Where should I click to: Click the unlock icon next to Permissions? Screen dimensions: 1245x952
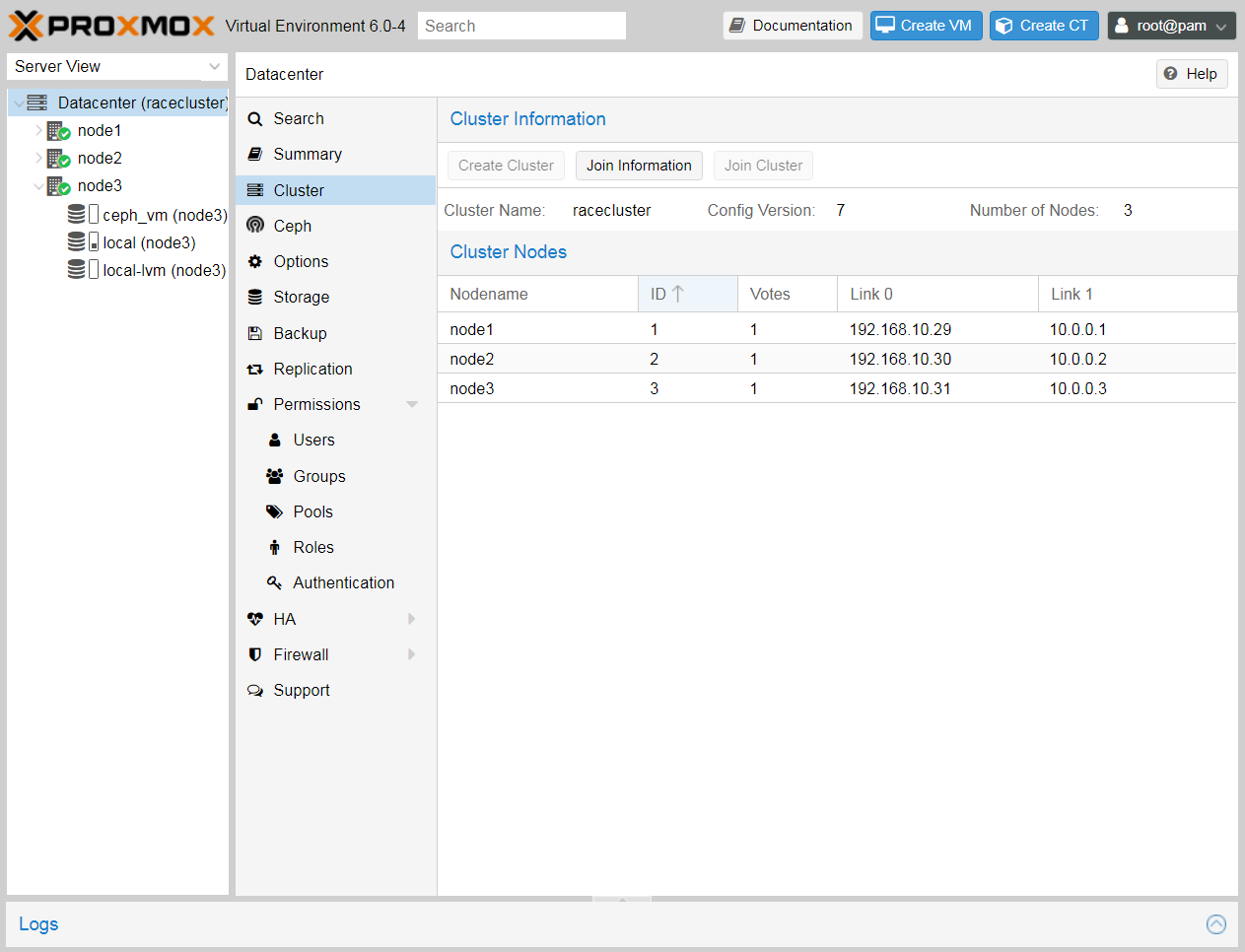pos(255,404)
